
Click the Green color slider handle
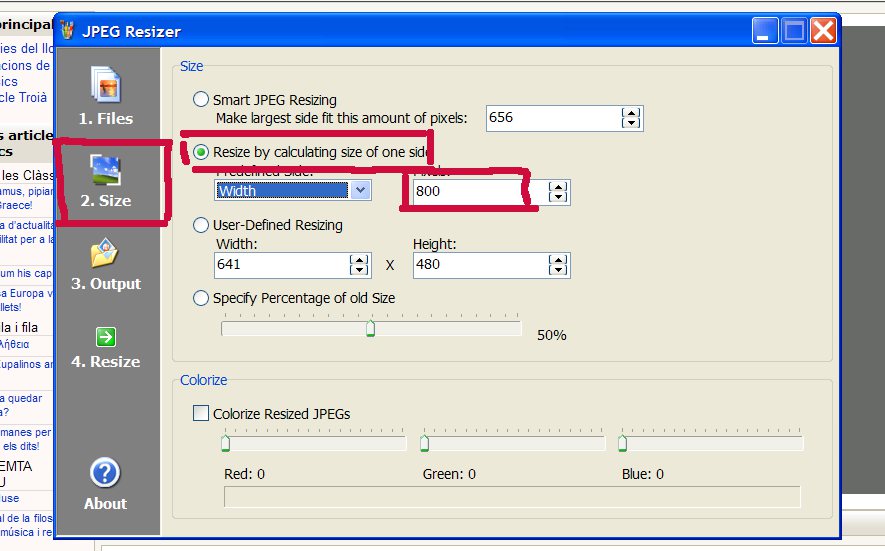coord(424,443)
